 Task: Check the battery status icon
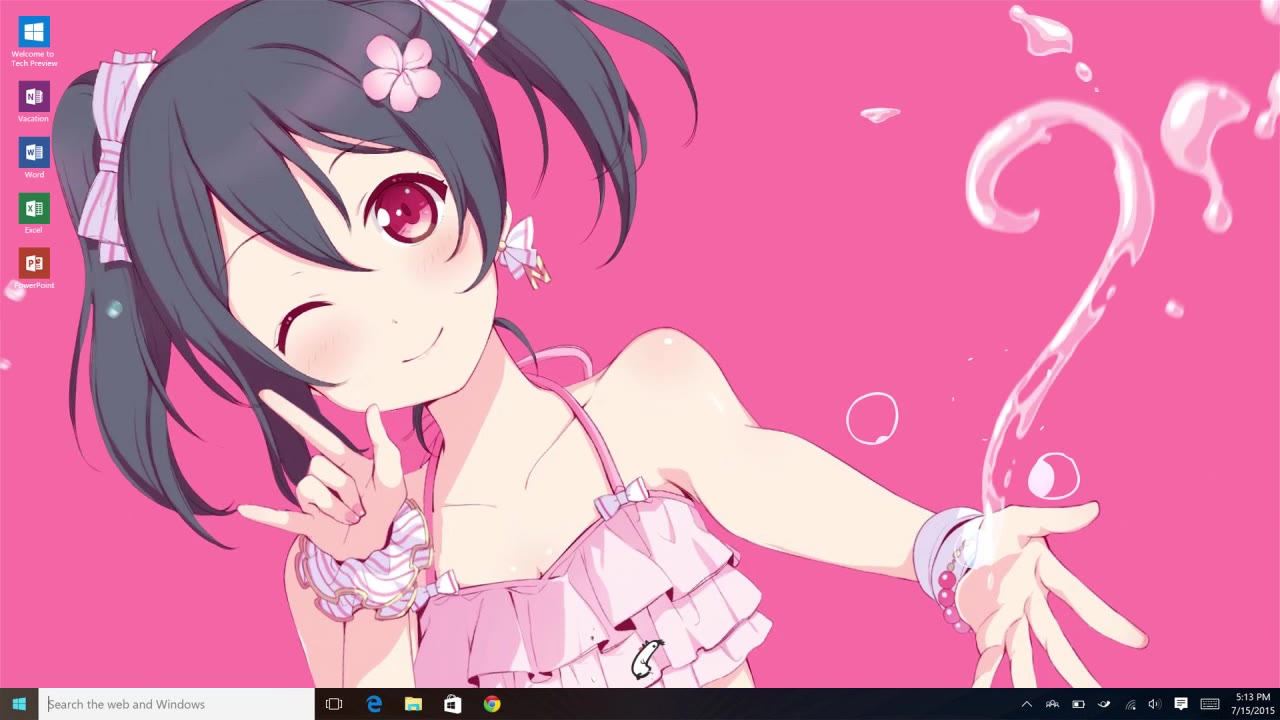point(1078,704)
